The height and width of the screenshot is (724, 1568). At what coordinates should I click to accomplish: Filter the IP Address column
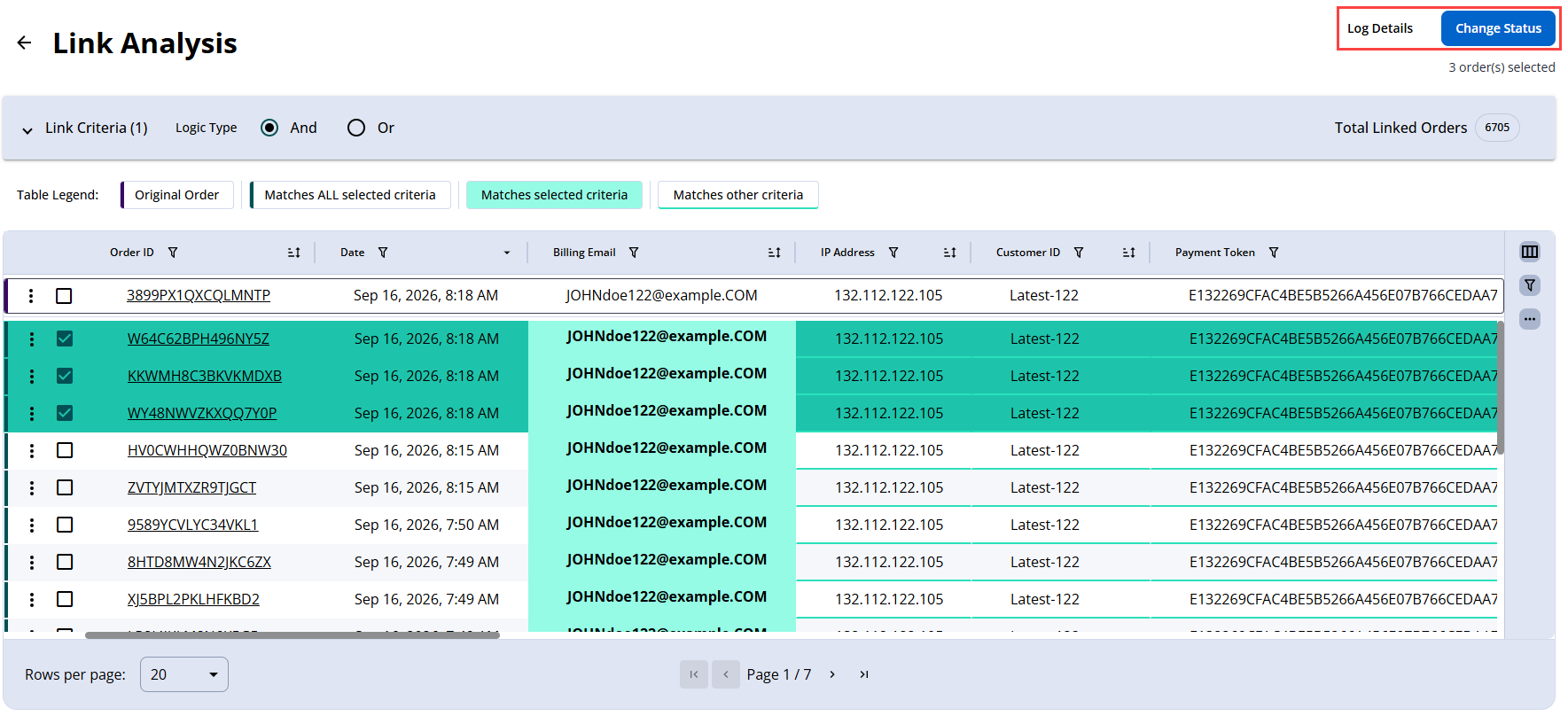[x=893, y=253]
